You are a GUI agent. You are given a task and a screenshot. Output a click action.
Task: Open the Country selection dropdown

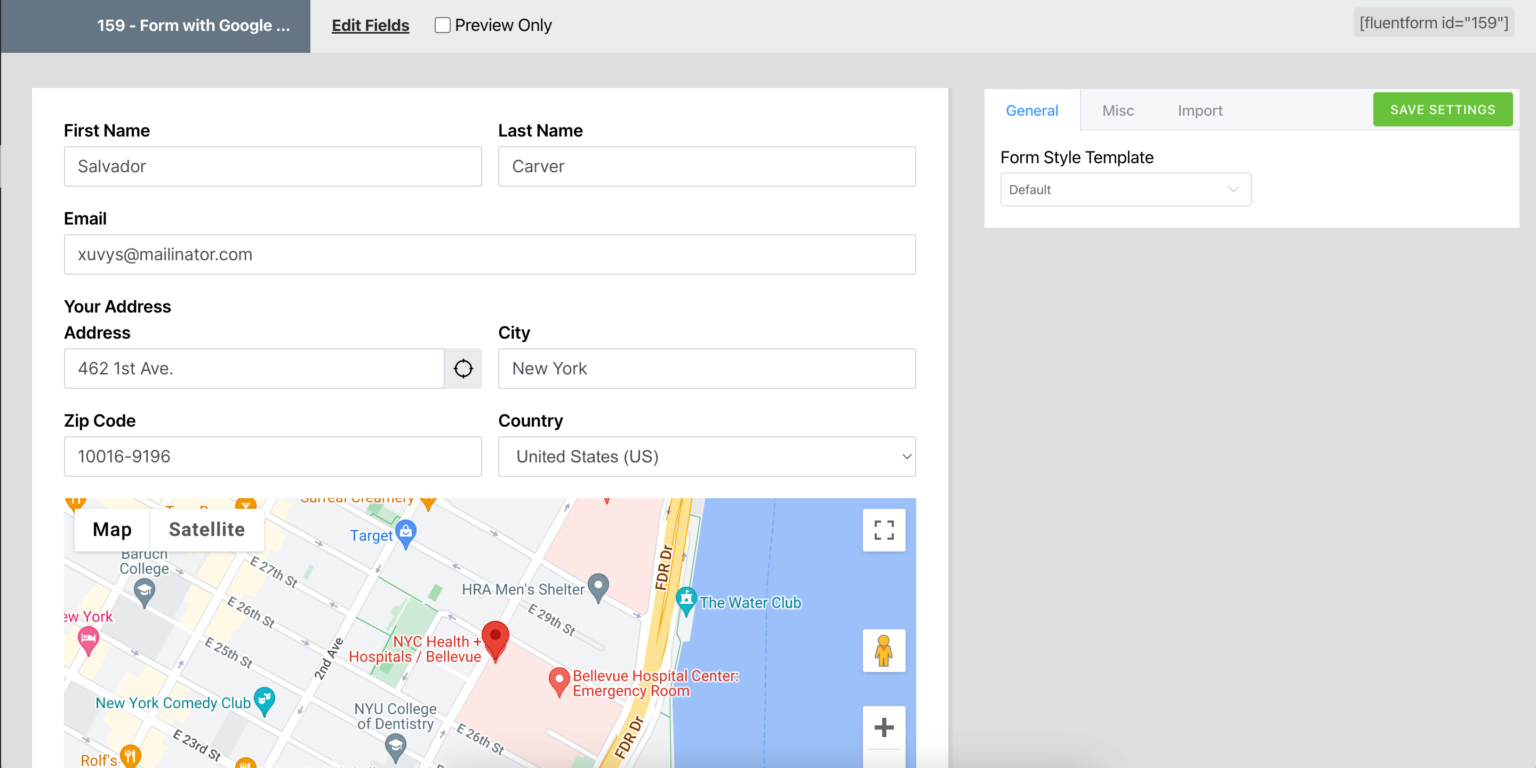706,456
